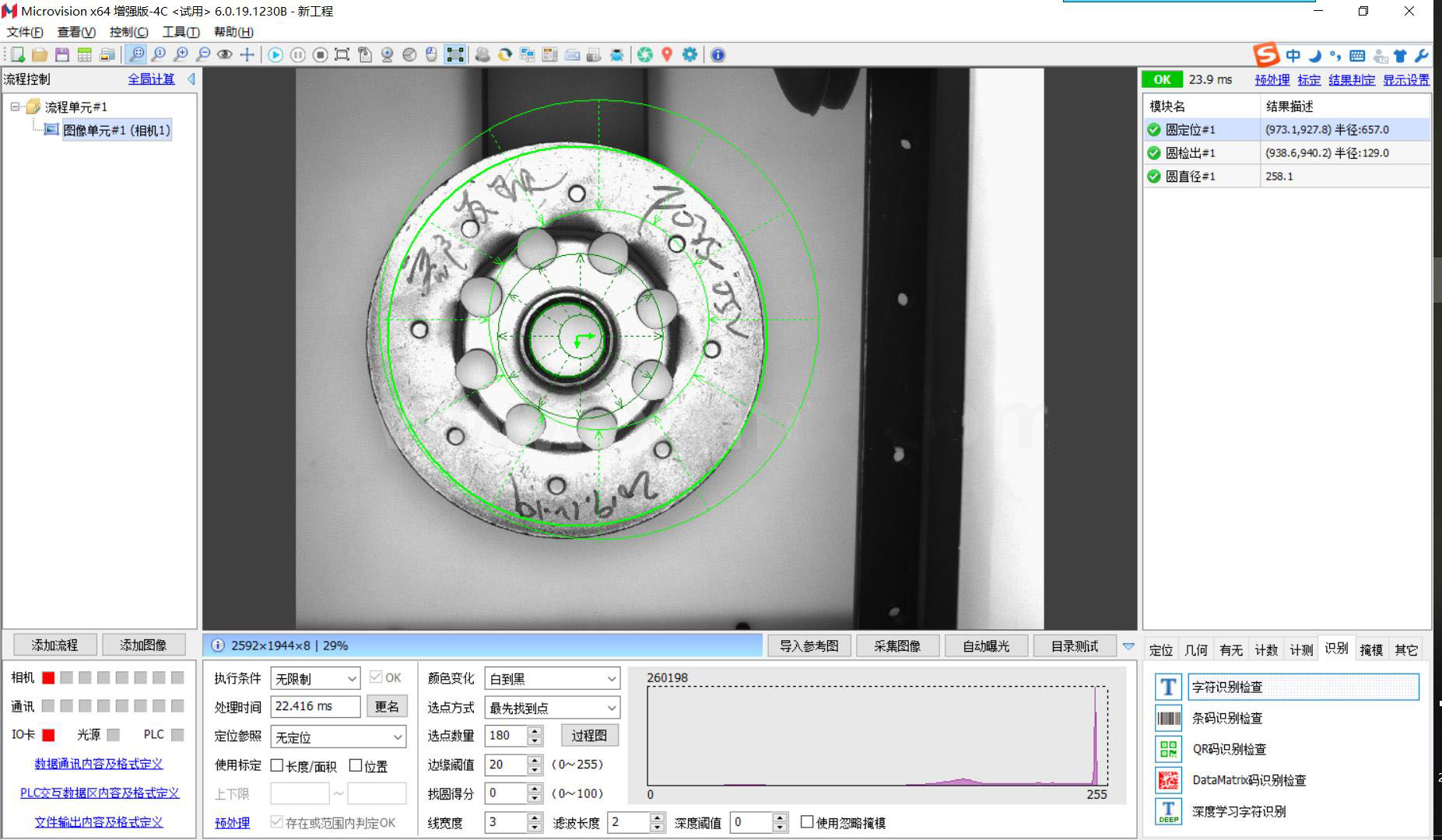Click the mouse device toolbar icon
Viewport: 1442px width, 840px height.
(432, 54)
